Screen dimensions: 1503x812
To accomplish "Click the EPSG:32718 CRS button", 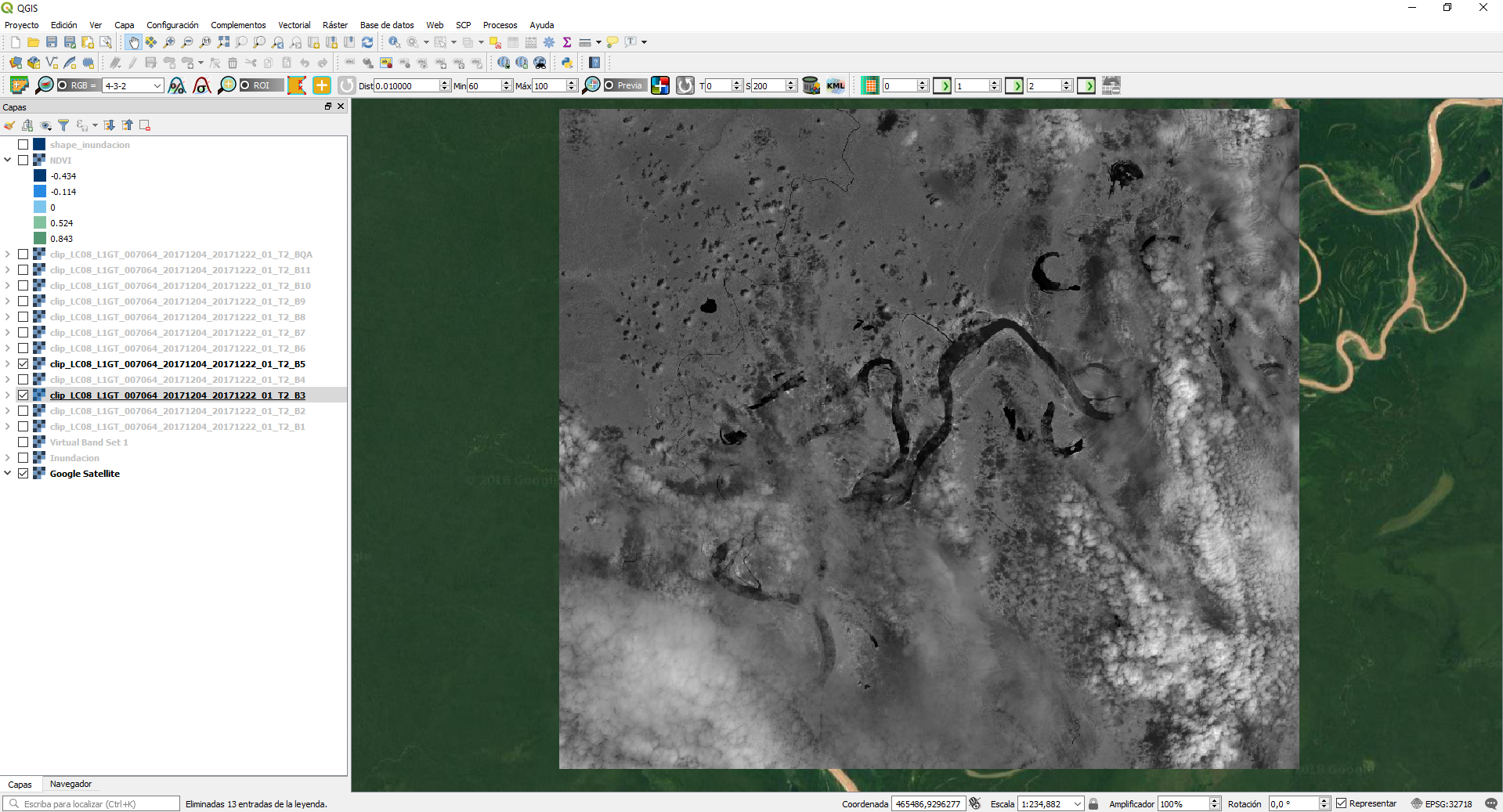I will [x=1442, y=803].
